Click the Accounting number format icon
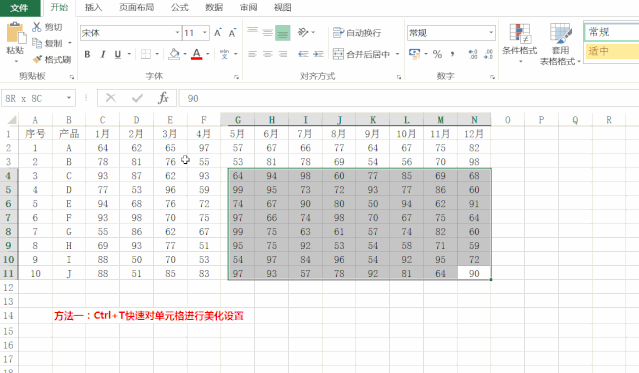The height and width of the screenshot is (373, 639). pyautogui.click(x=414, y=54)
